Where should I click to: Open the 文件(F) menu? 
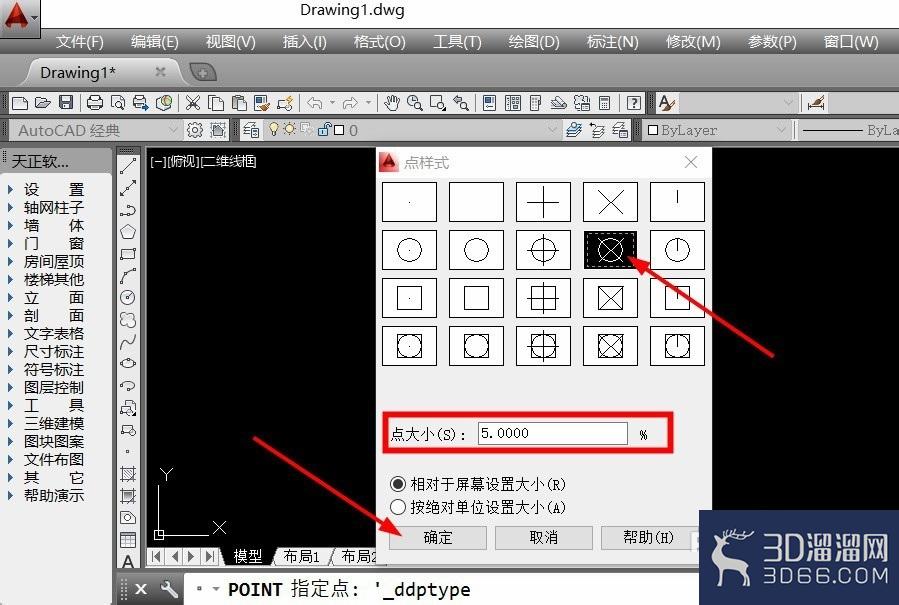pos(80,42)
